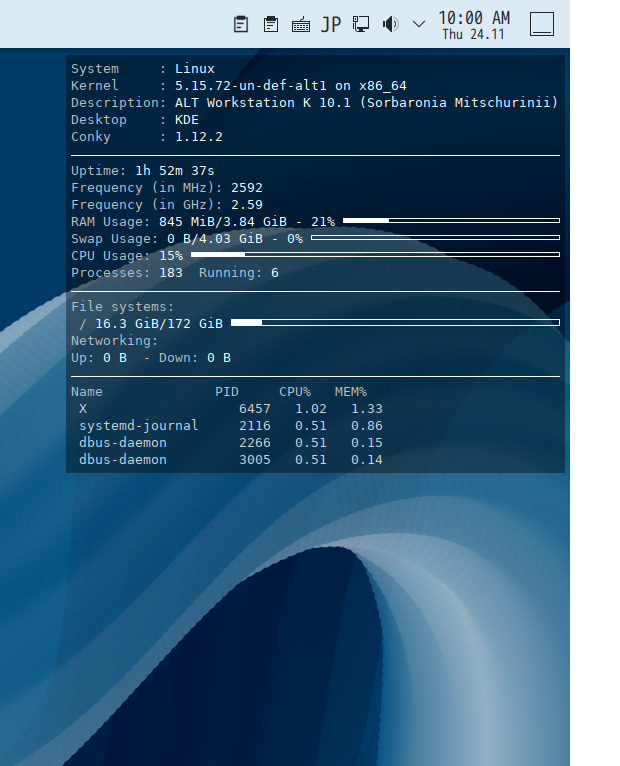This screenshot has height=766, width=620.
Task: Click the Running 6 count
Action: point(275,273)
